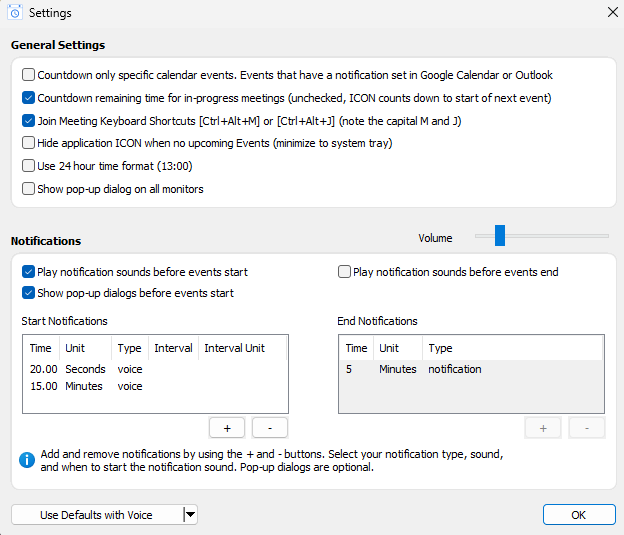Uncheck countdown remaining time for in-progress meetings
Image resolution: width=624 pixels, height=535 pixels.
(28, 98)
